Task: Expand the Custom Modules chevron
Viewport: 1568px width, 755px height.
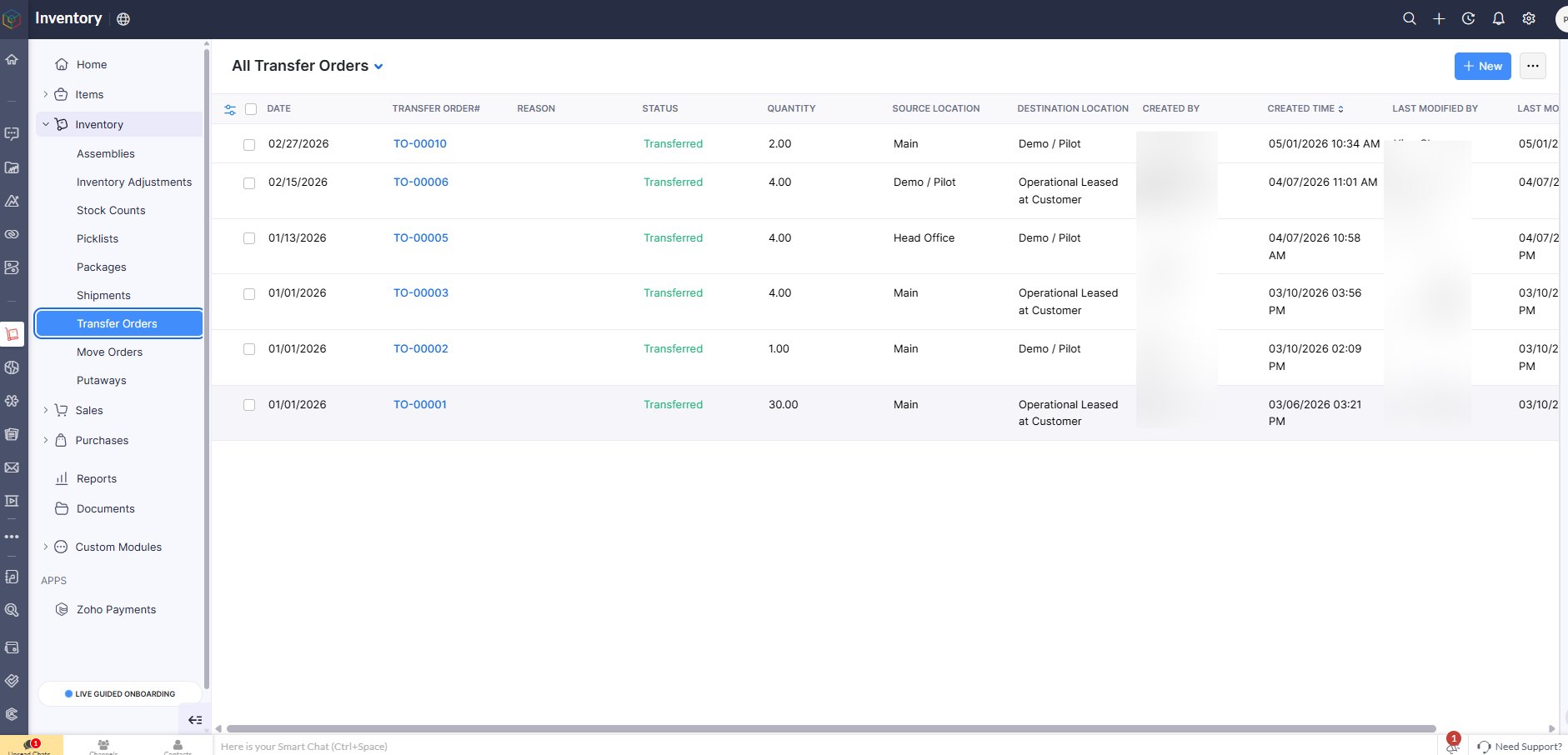Action: (45, 547)
